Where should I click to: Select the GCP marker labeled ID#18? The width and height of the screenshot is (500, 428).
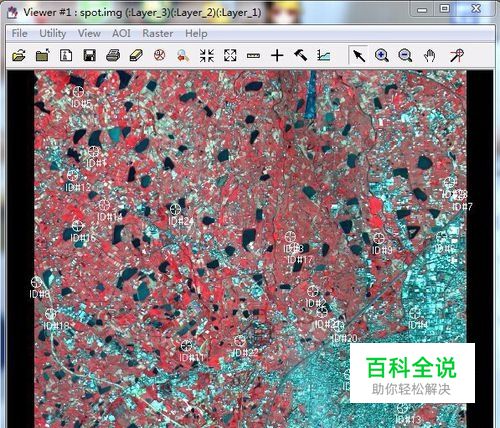(x=51, y=313)
